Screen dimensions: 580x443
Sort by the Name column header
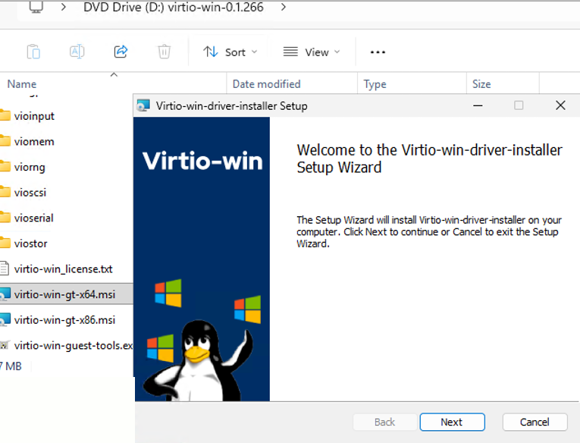tap(22, 84)
